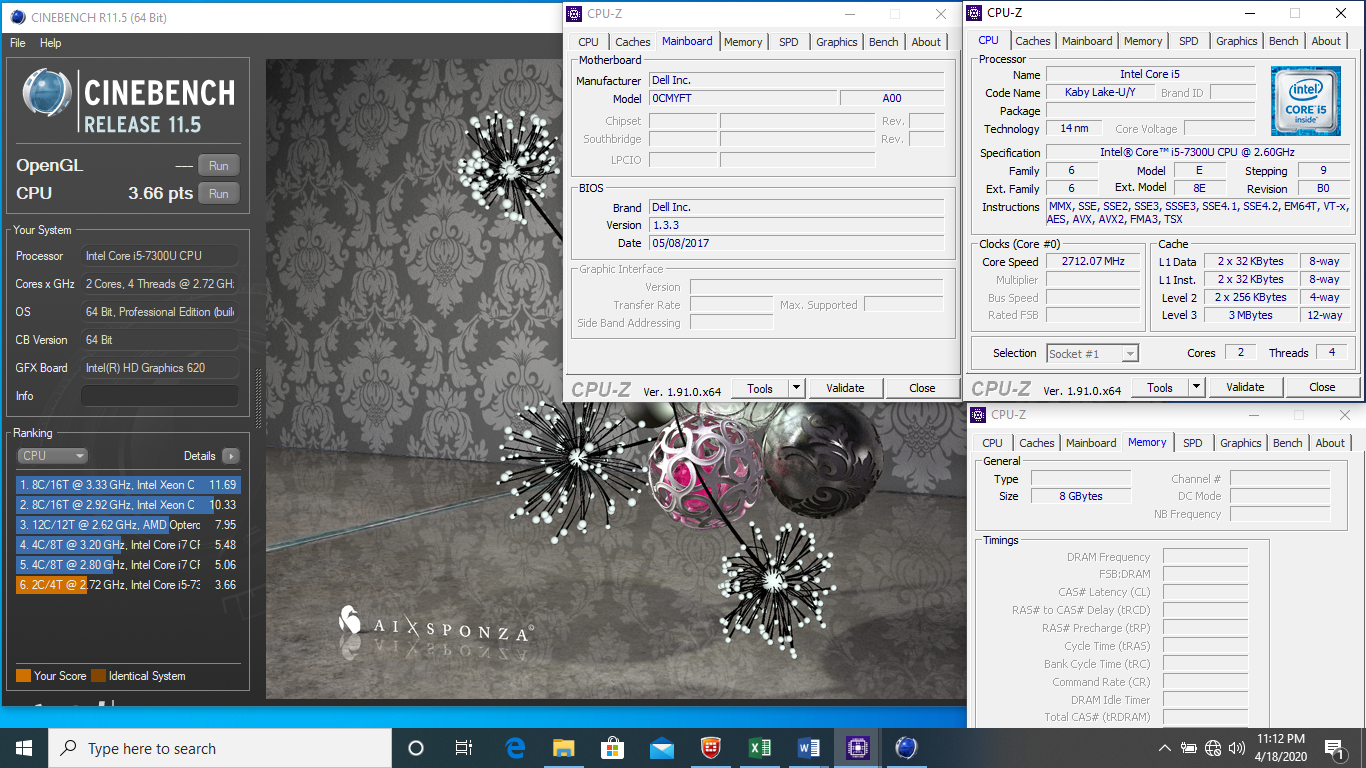Screen dimensions: 1366x768
Task: Open Graphics tab in bottom CPU-Z Memory window
Action: tap(1241, 443)
